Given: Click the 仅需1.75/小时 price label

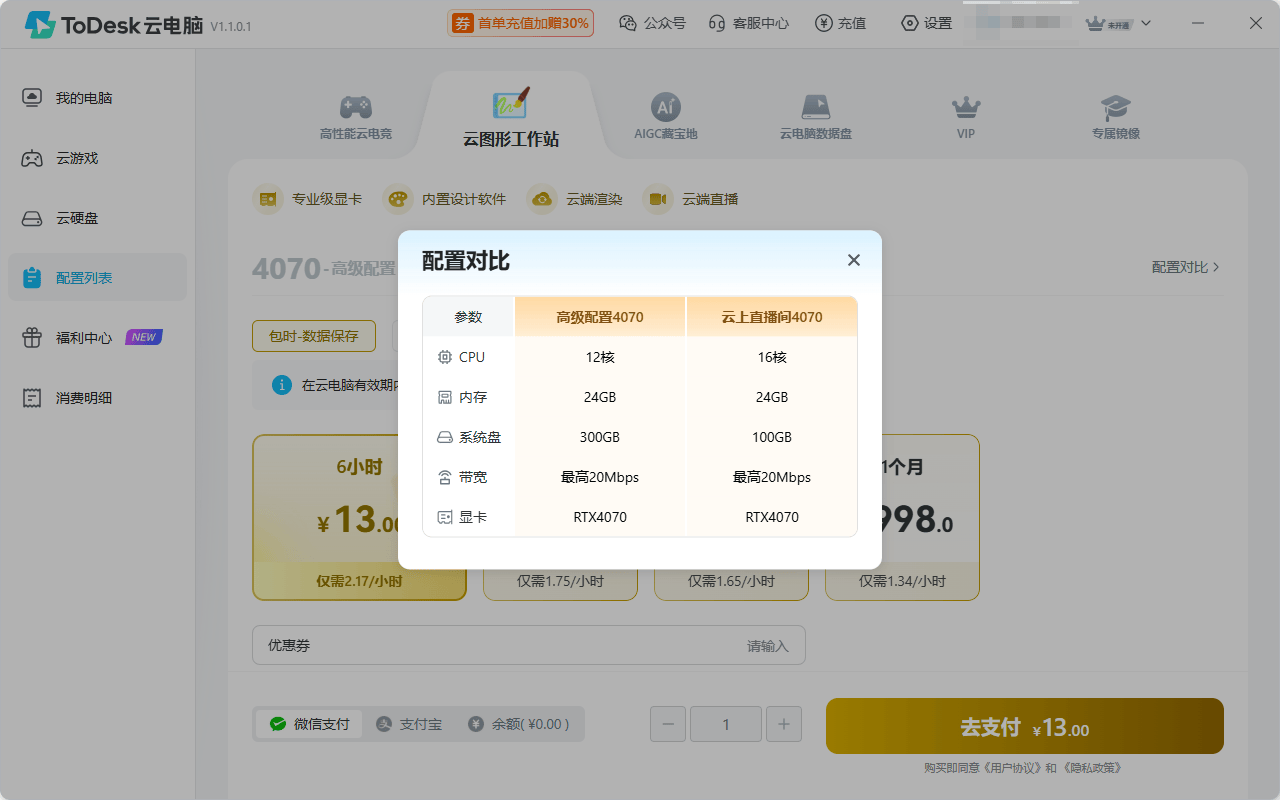Looking at the screenshot, I should click(x=560, y=581).
